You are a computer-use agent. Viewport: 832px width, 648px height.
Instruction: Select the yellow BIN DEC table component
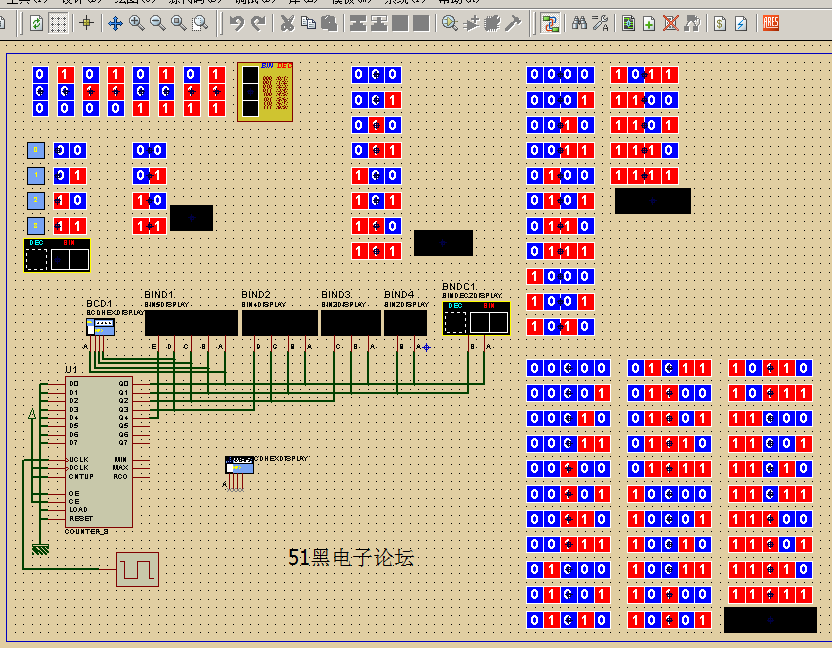coord(265,92)
